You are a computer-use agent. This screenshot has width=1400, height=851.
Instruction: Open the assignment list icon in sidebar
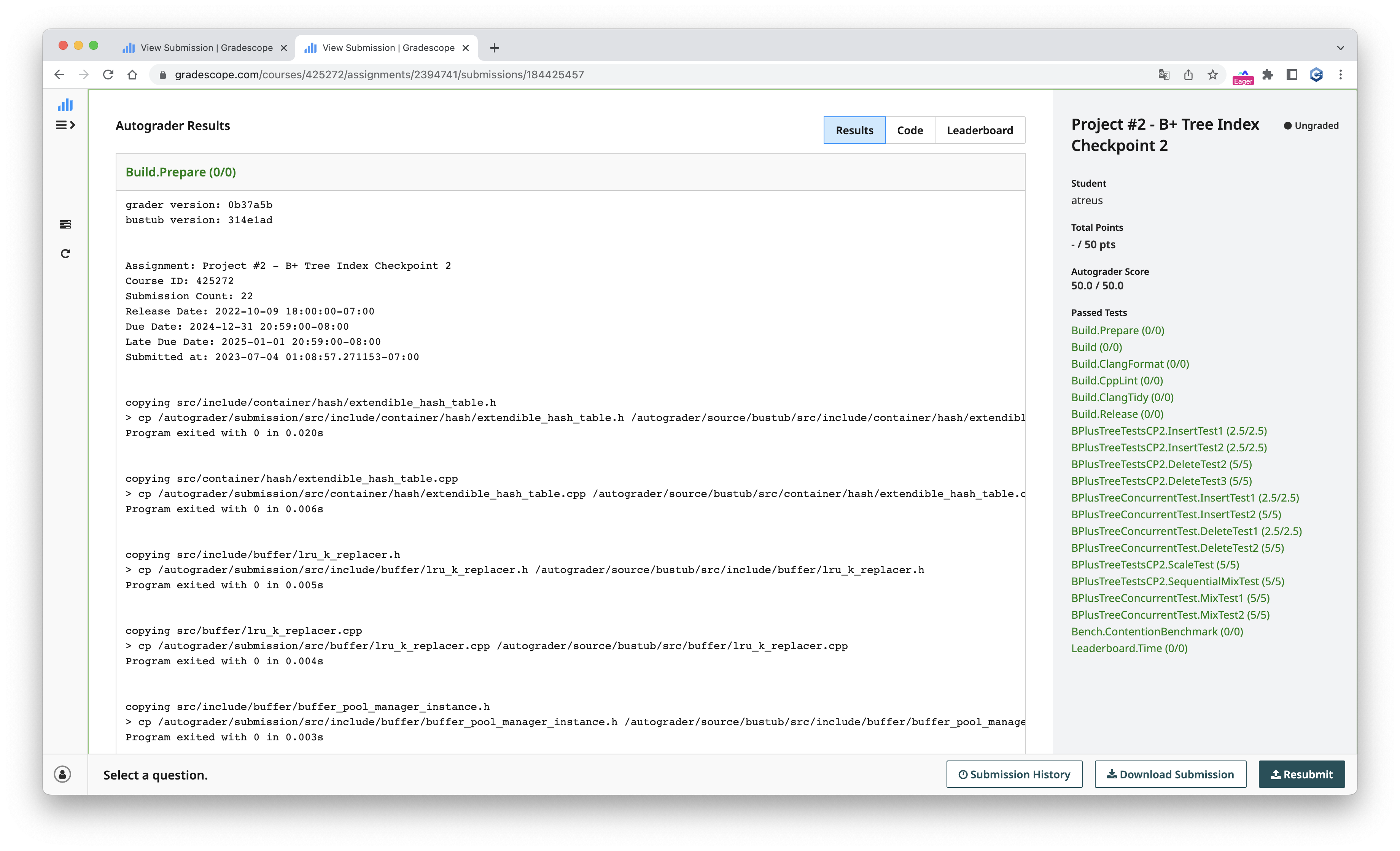(65, 225)
